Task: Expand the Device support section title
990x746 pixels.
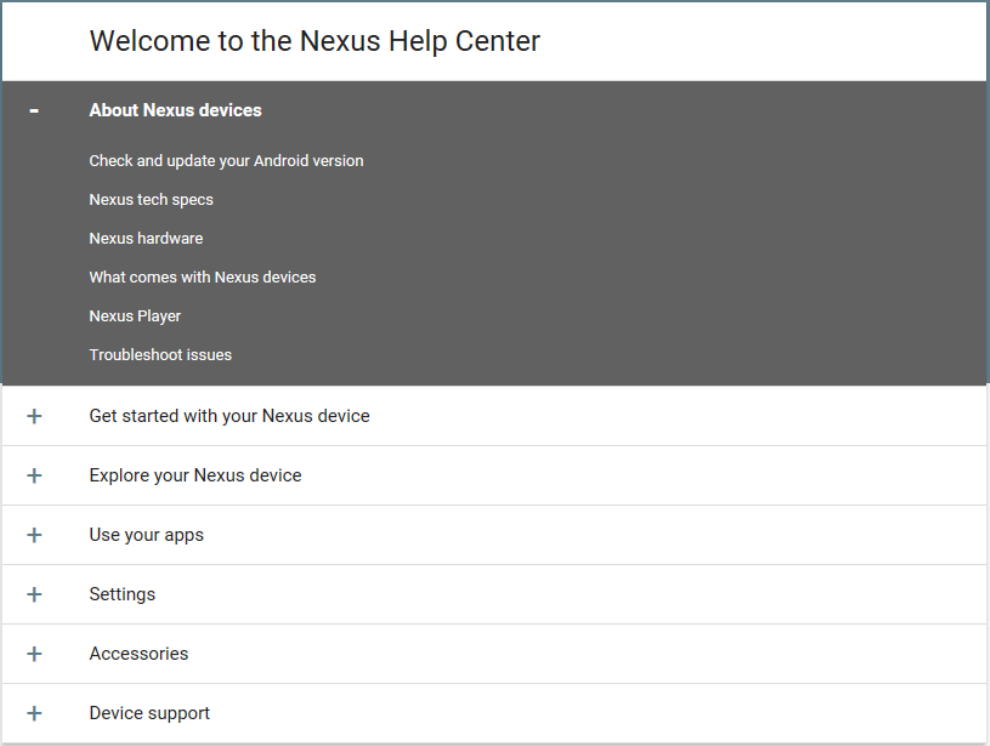Action: coord(149,713)
